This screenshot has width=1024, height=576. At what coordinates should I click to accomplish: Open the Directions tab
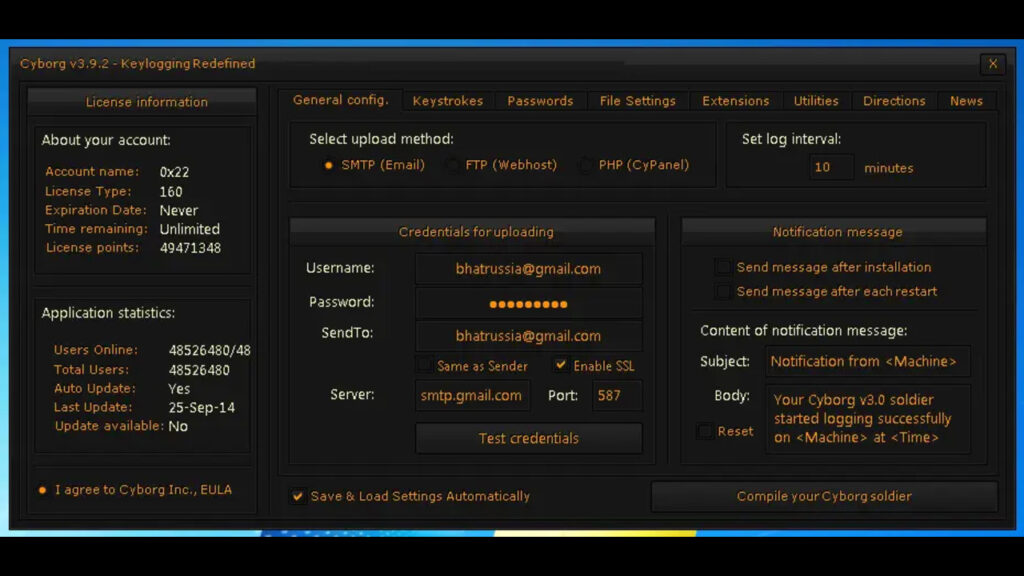coord(894,101)
